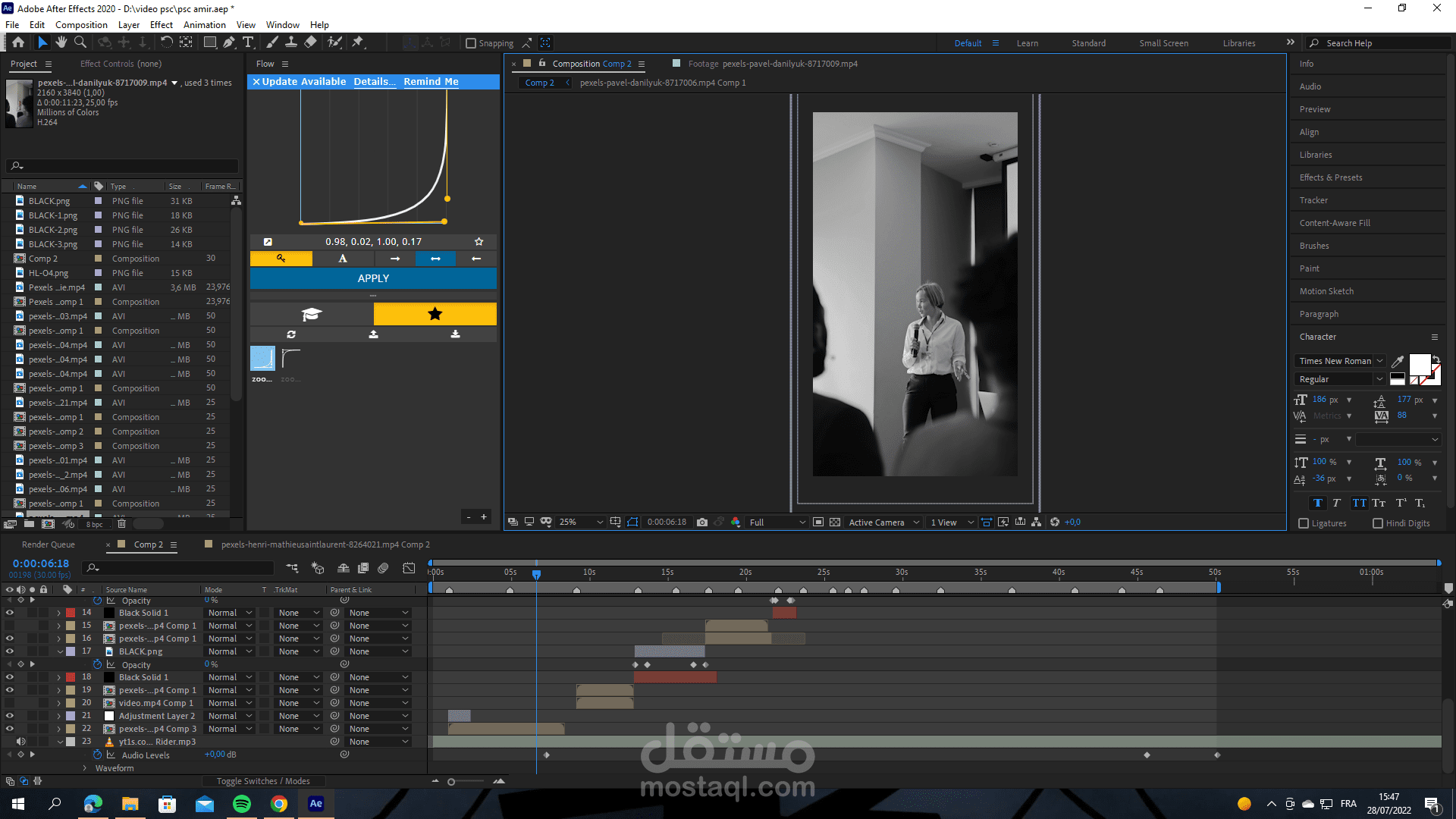This screenshot has width=1456, height=819.
Task: Select the Pen tool
Action: click(229, 42)
